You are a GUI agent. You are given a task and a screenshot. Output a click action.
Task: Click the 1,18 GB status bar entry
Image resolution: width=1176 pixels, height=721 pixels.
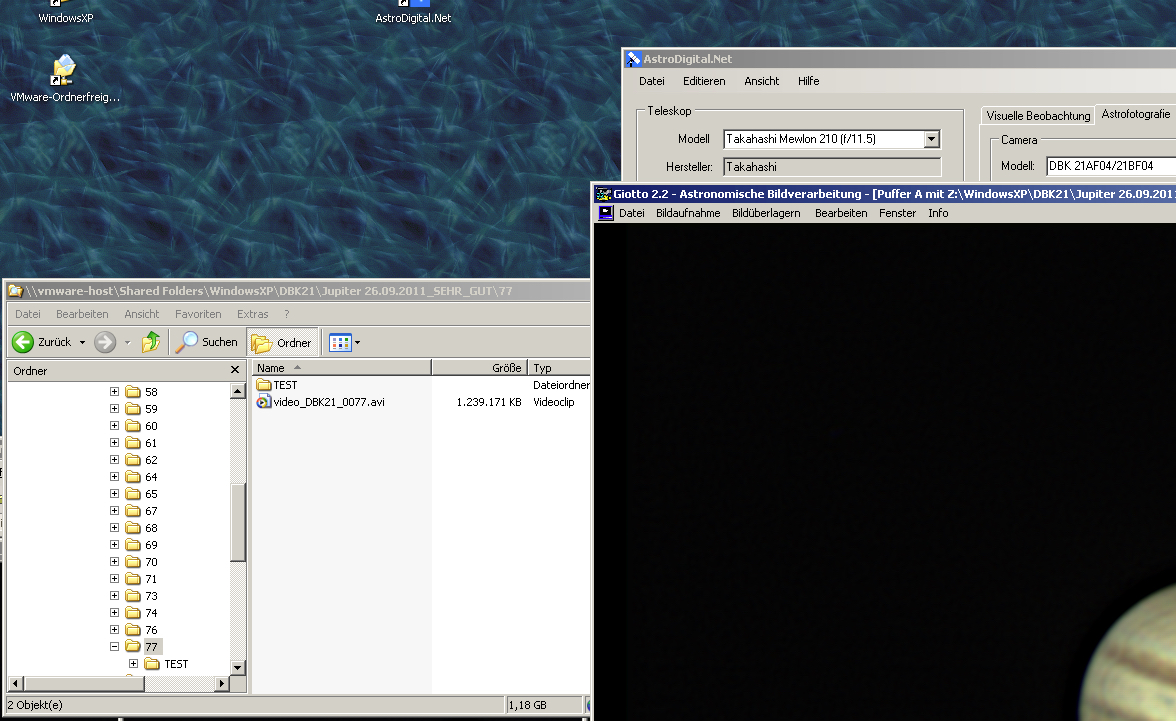[544, 704]
